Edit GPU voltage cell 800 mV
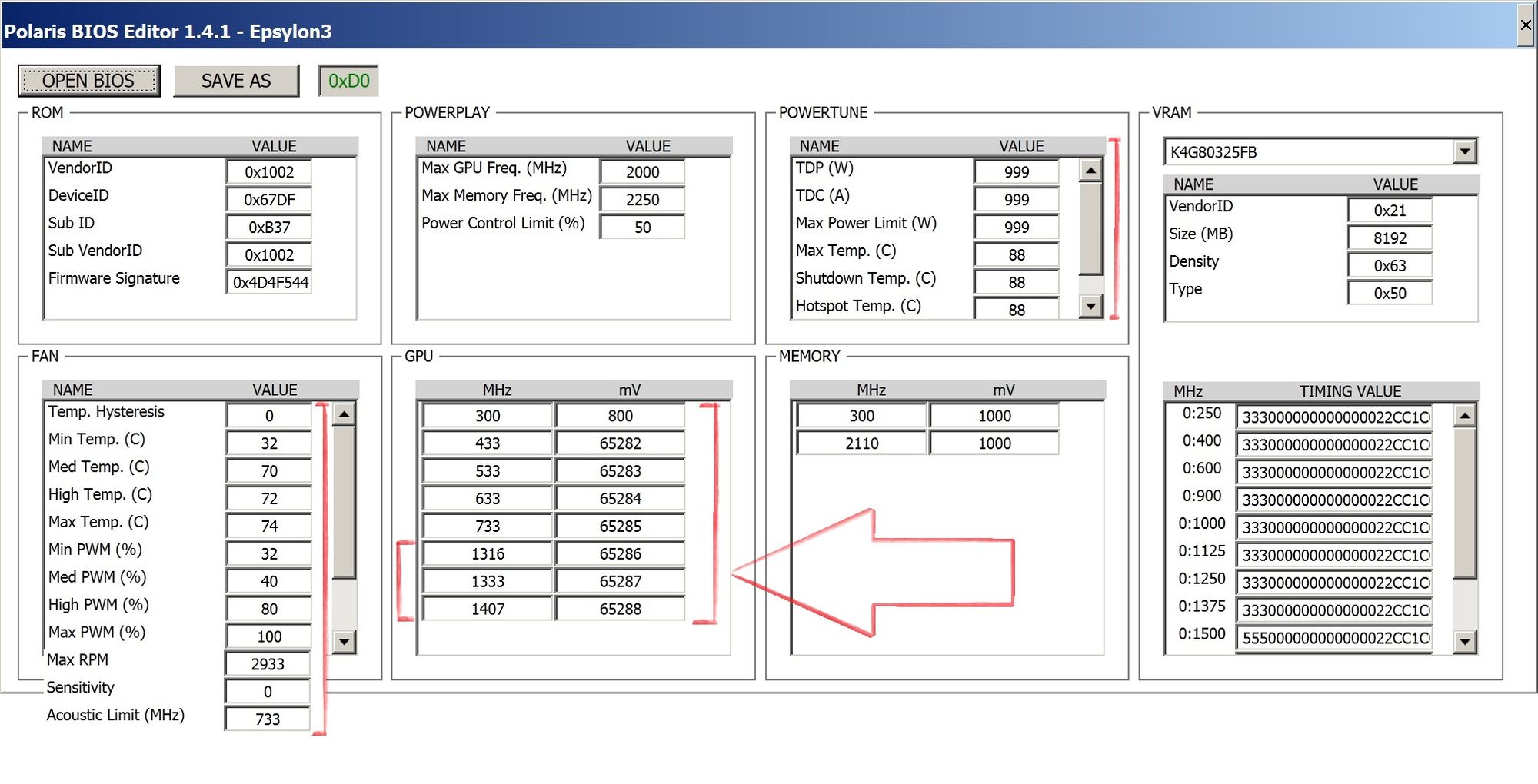Image resolution: width=1538 pixels, height=784 pixels. (620, 415)
